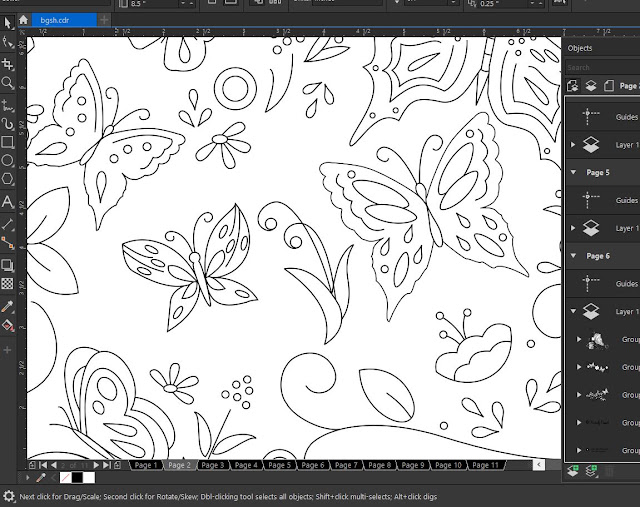Select the Polygon tool
Viewport: 640px width, 507px height.
(7, 179)
